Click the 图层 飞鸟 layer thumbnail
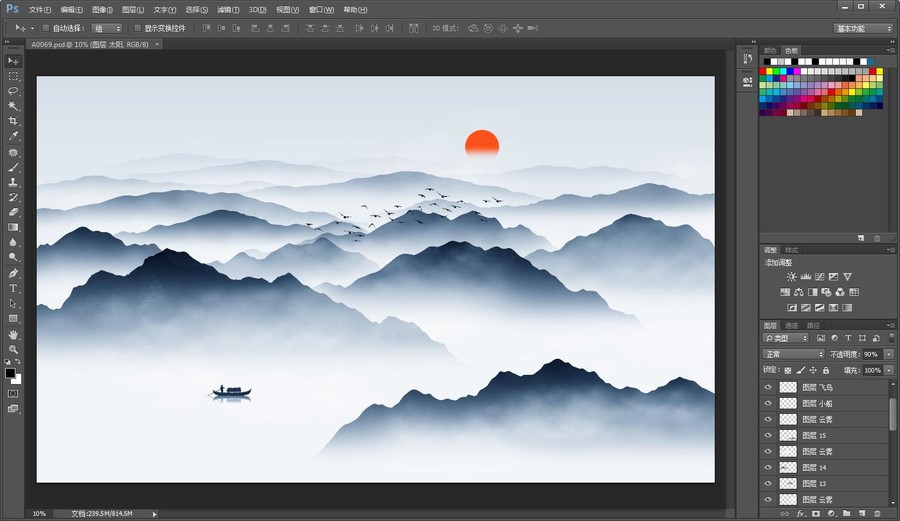This screenshot has height=521, width=900. pyautogui.click(x=788, y=387)
